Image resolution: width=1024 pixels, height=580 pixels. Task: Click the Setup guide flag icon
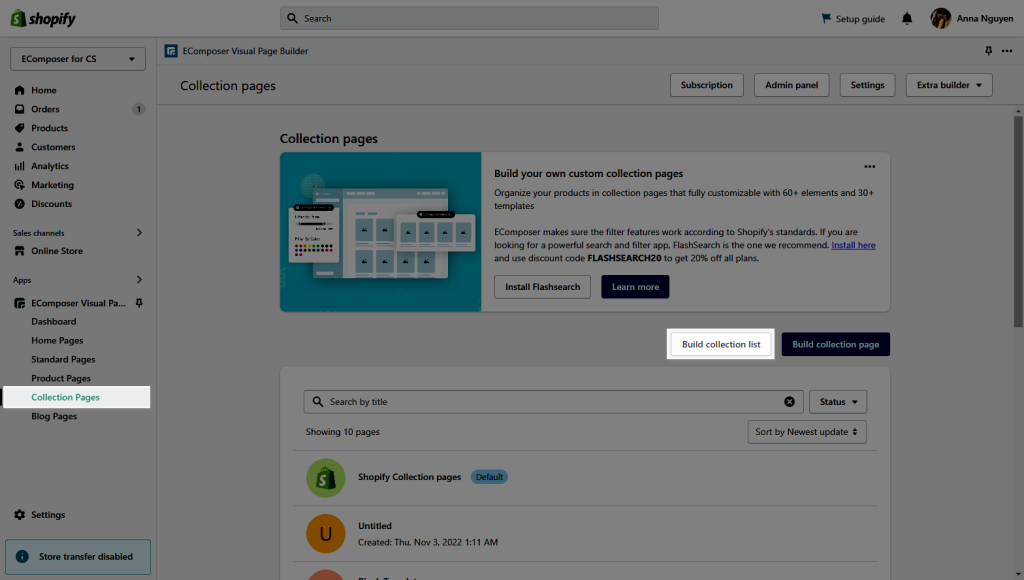[x=826, y=18]
